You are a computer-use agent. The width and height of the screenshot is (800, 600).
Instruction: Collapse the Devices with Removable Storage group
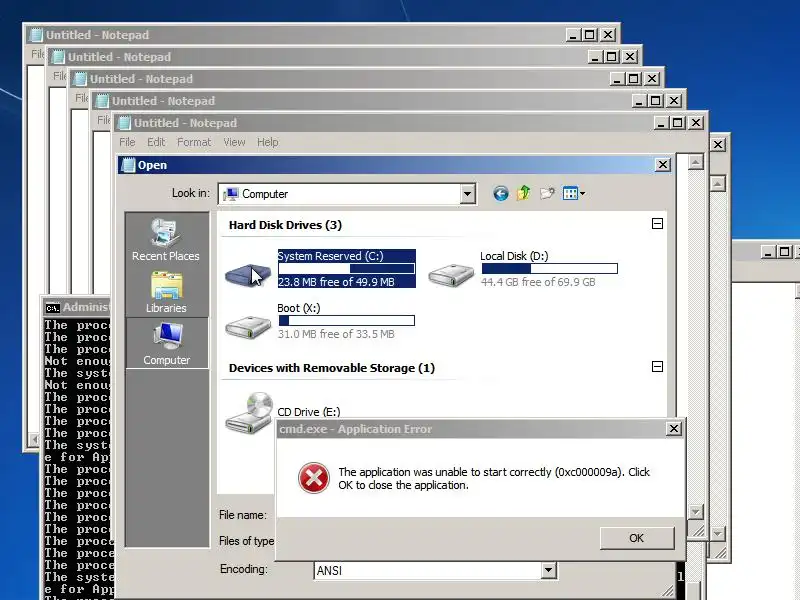click(x=657, y=366)
